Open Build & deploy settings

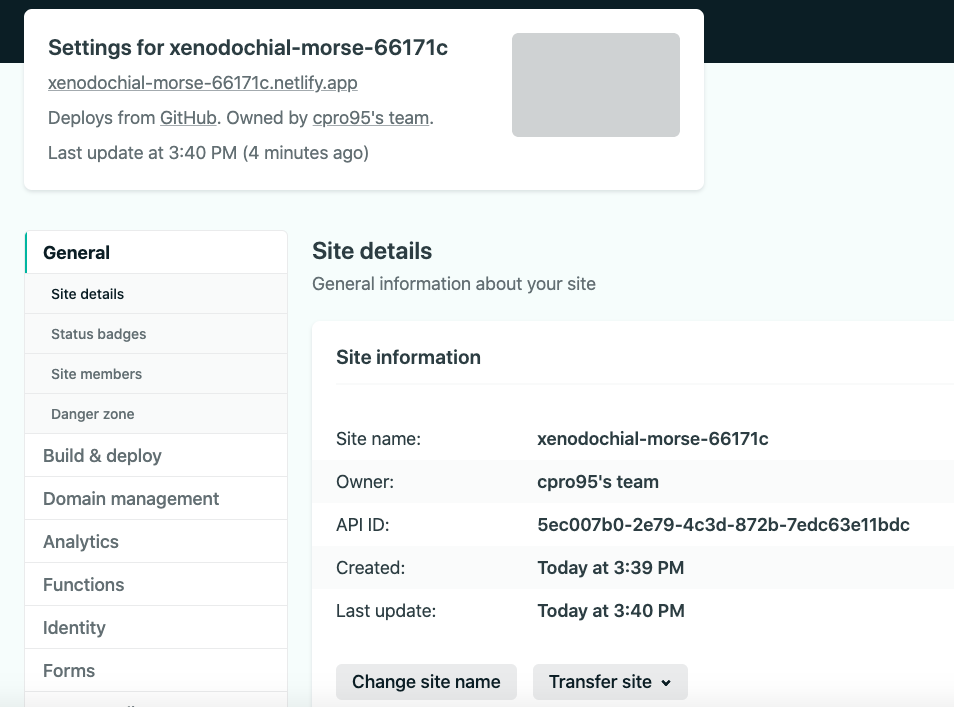(x=156, y=456)
